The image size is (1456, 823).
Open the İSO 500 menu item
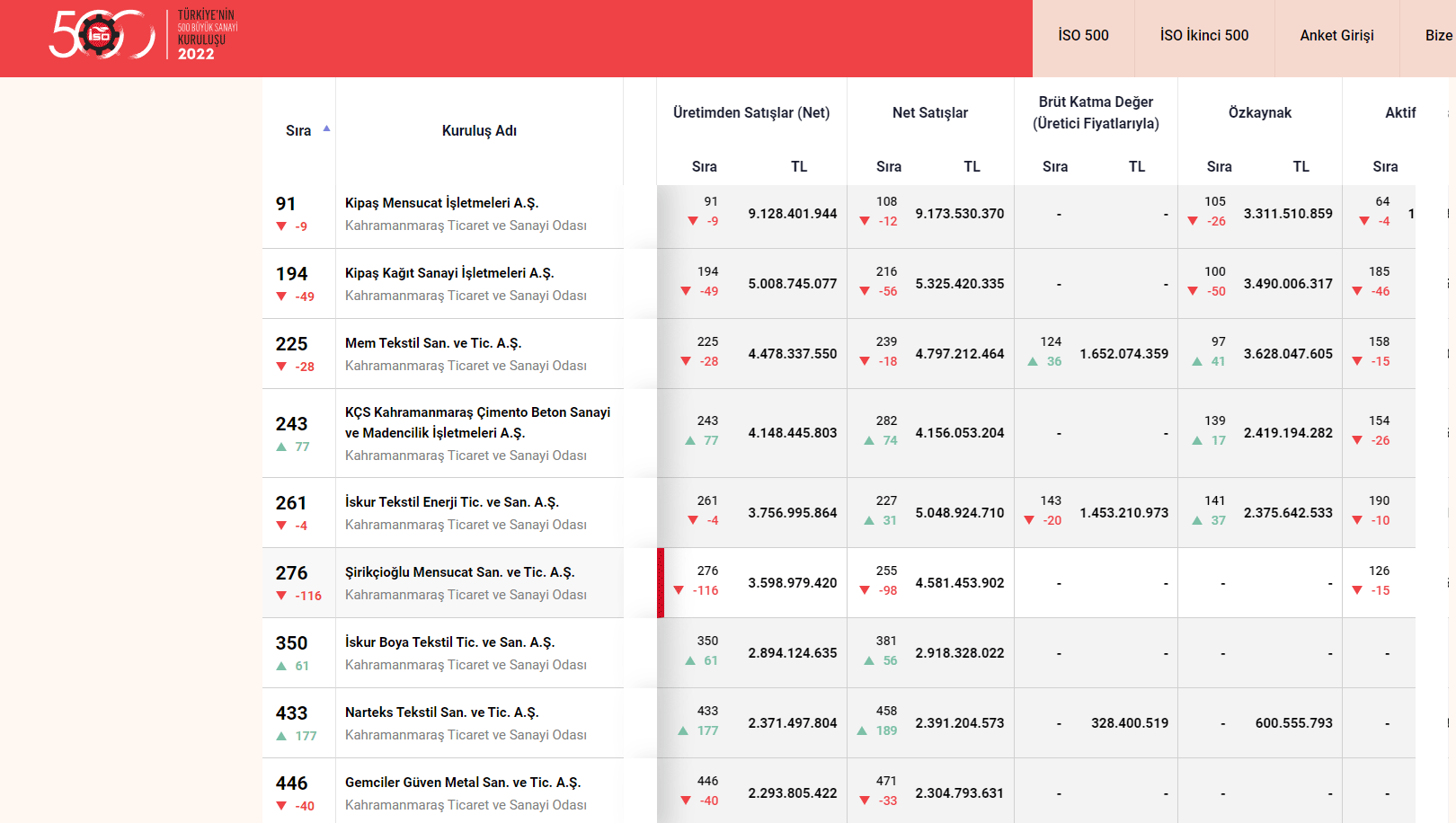(1083, 36)
